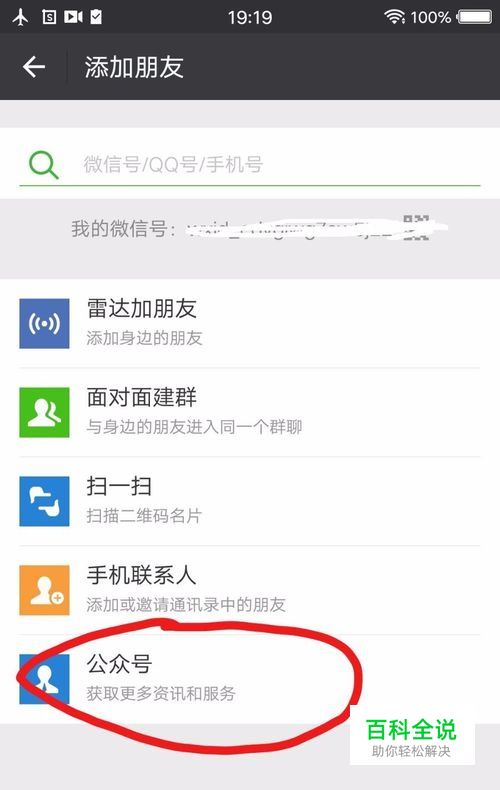The width and height of the screenshot is (500, 790).
Task: Tap the Wi-Fi status icon
Action: 395,17
